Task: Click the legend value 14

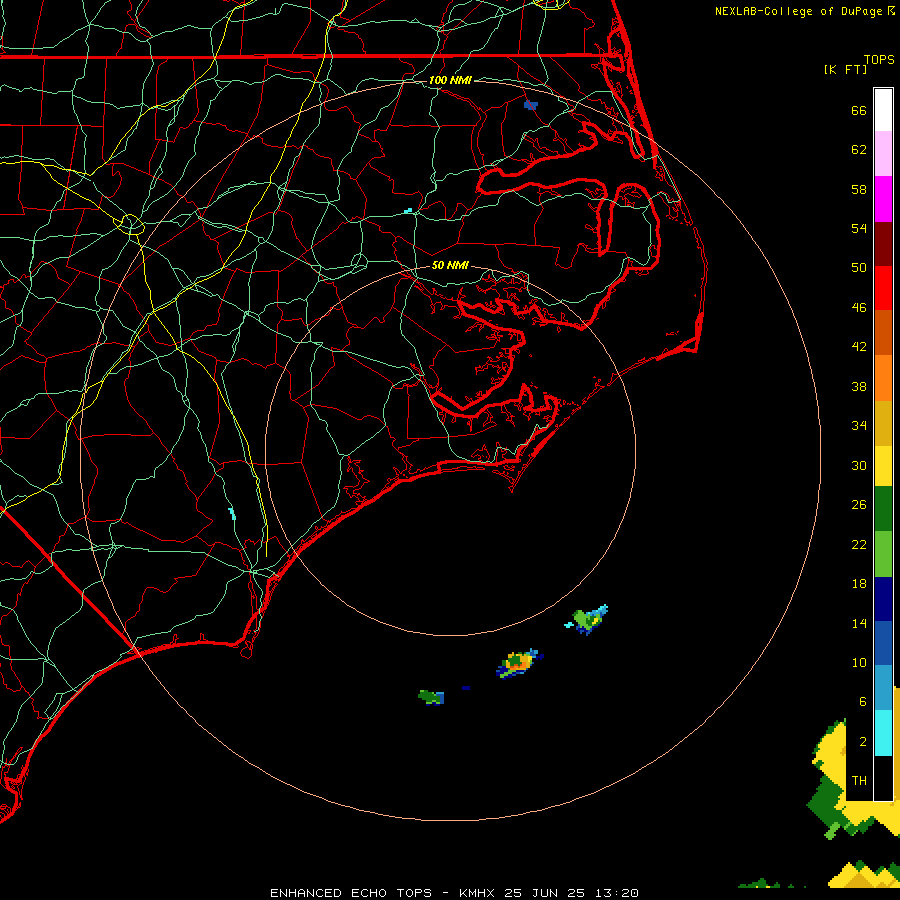Action: pos(859,623)
